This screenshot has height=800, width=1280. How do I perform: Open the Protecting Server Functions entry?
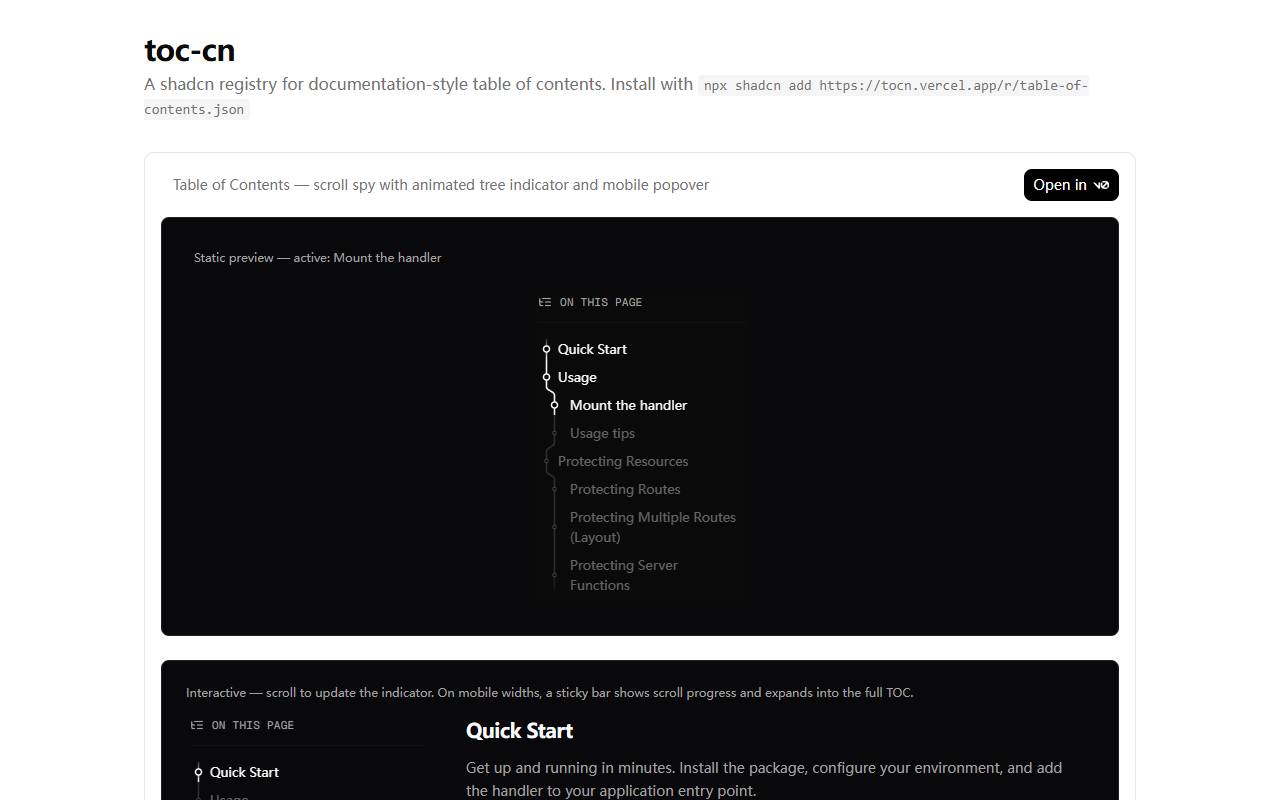[x=624, y=575]
